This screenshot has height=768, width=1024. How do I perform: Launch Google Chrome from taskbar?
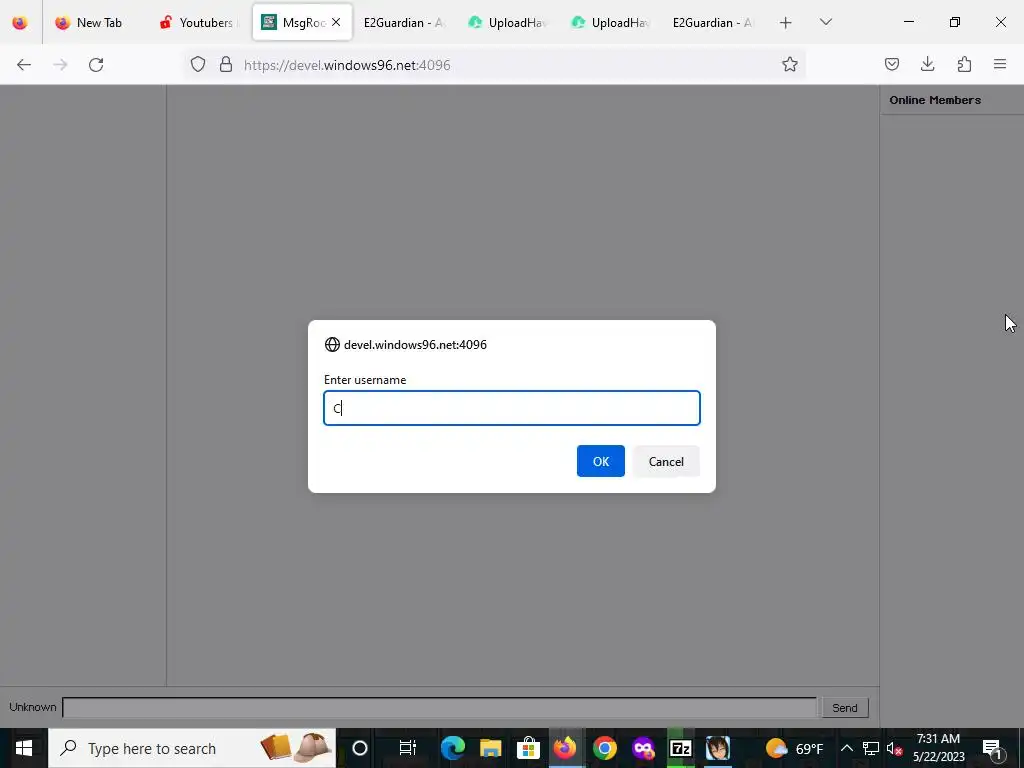(605, 748)
